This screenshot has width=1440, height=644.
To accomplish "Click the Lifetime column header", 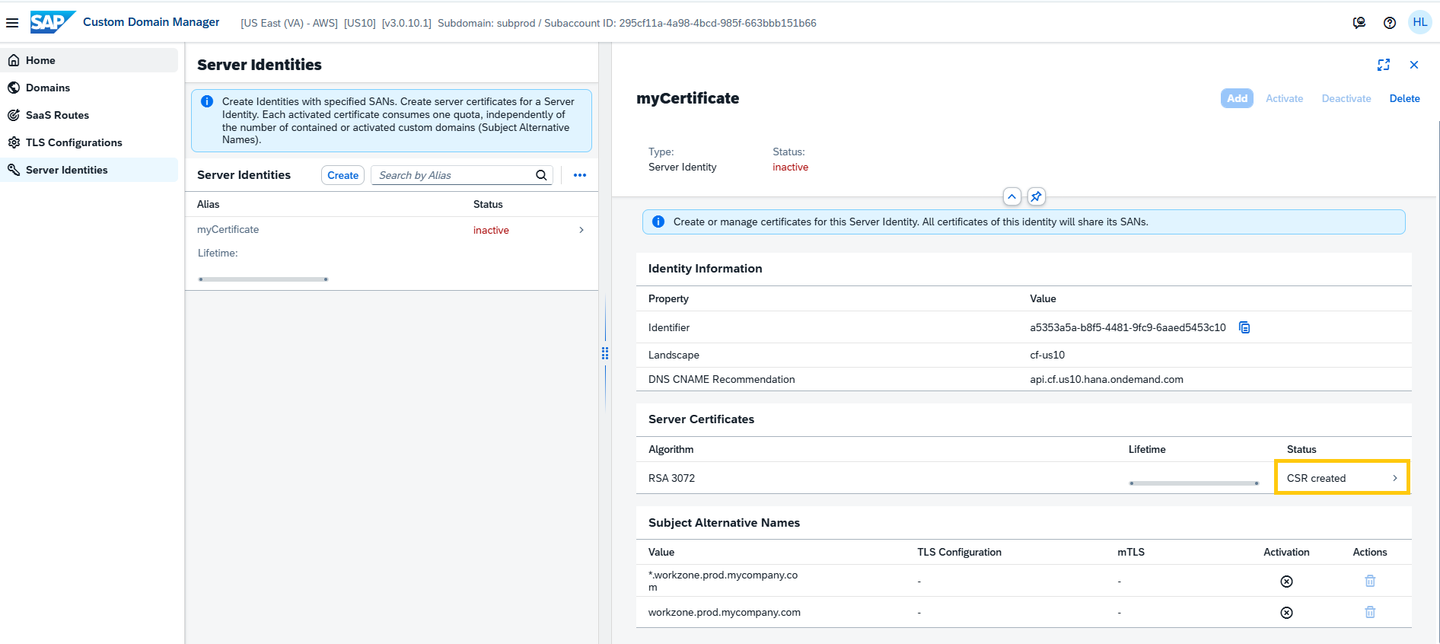I will tap(1147, 449).
